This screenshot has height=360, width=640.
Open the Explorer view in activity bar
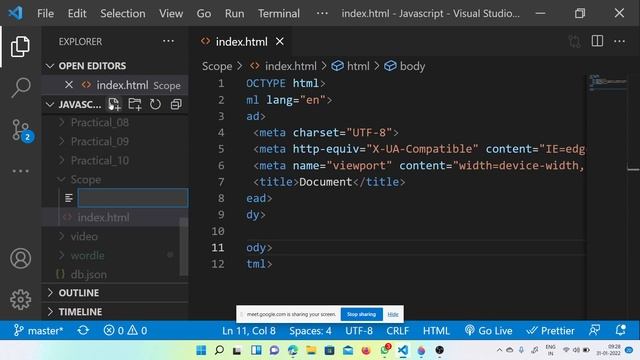tap(20, 46)
